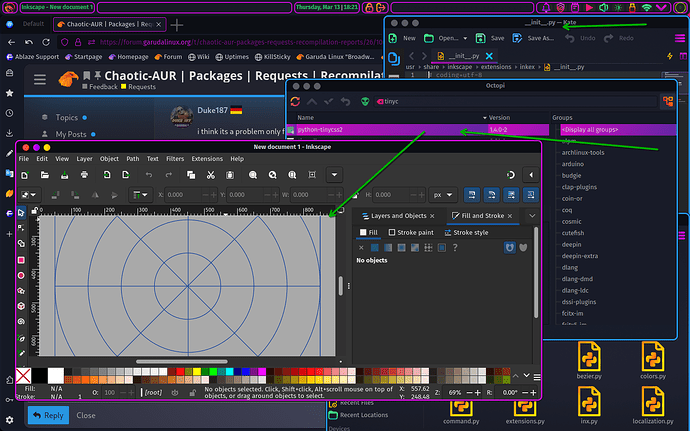The image size is (690, 431).
Task: Choose radial gradient fill icon
Action: [x=401, y=248]
